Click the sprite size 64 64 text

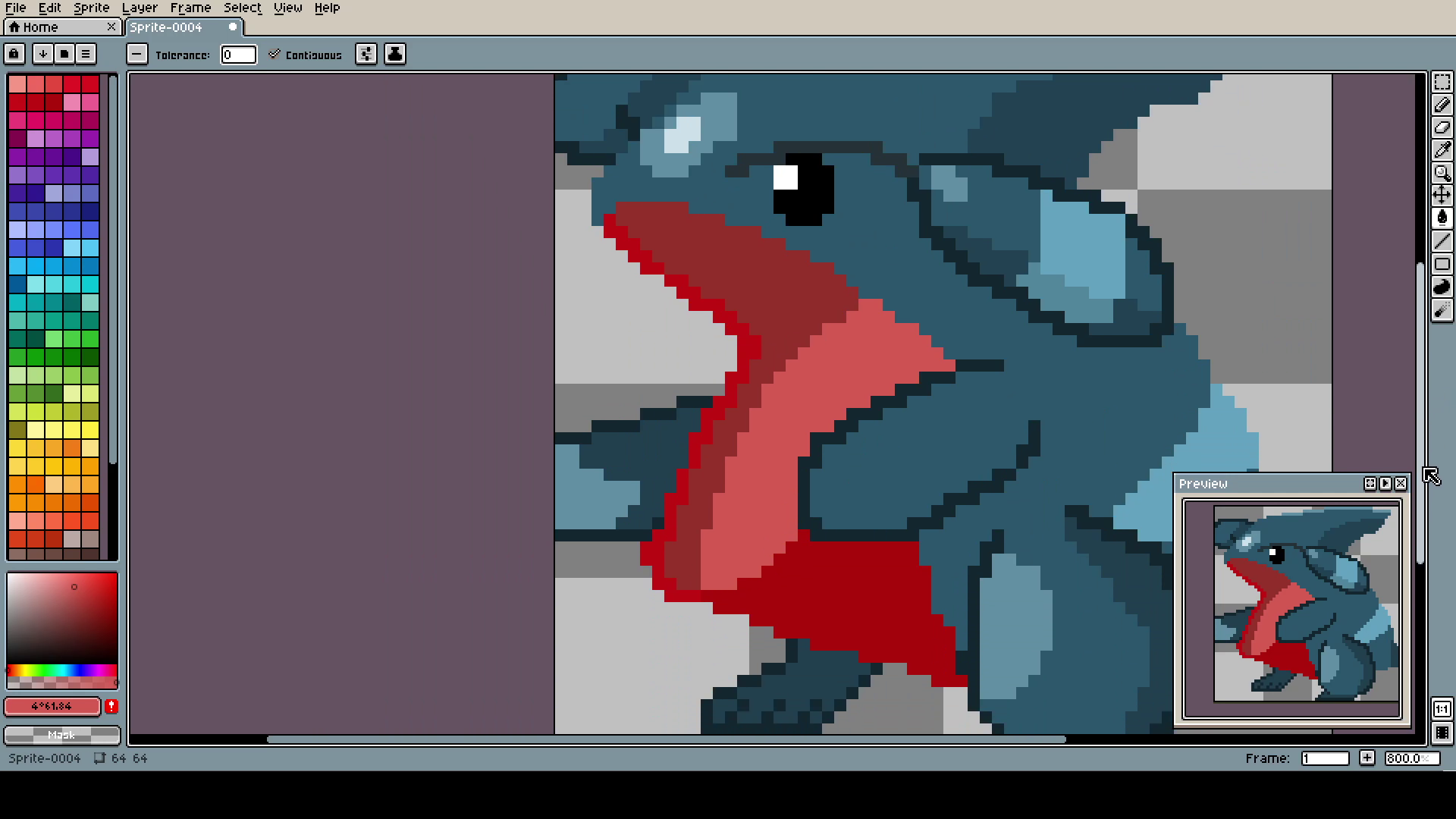coord(129,758)
